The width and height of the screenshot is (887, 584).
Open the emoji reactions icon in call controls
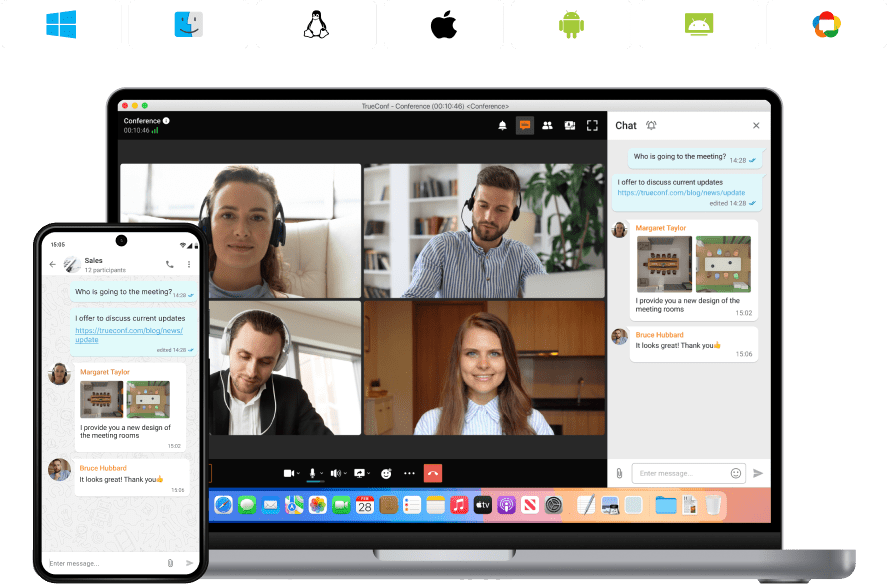click(386, 472)
